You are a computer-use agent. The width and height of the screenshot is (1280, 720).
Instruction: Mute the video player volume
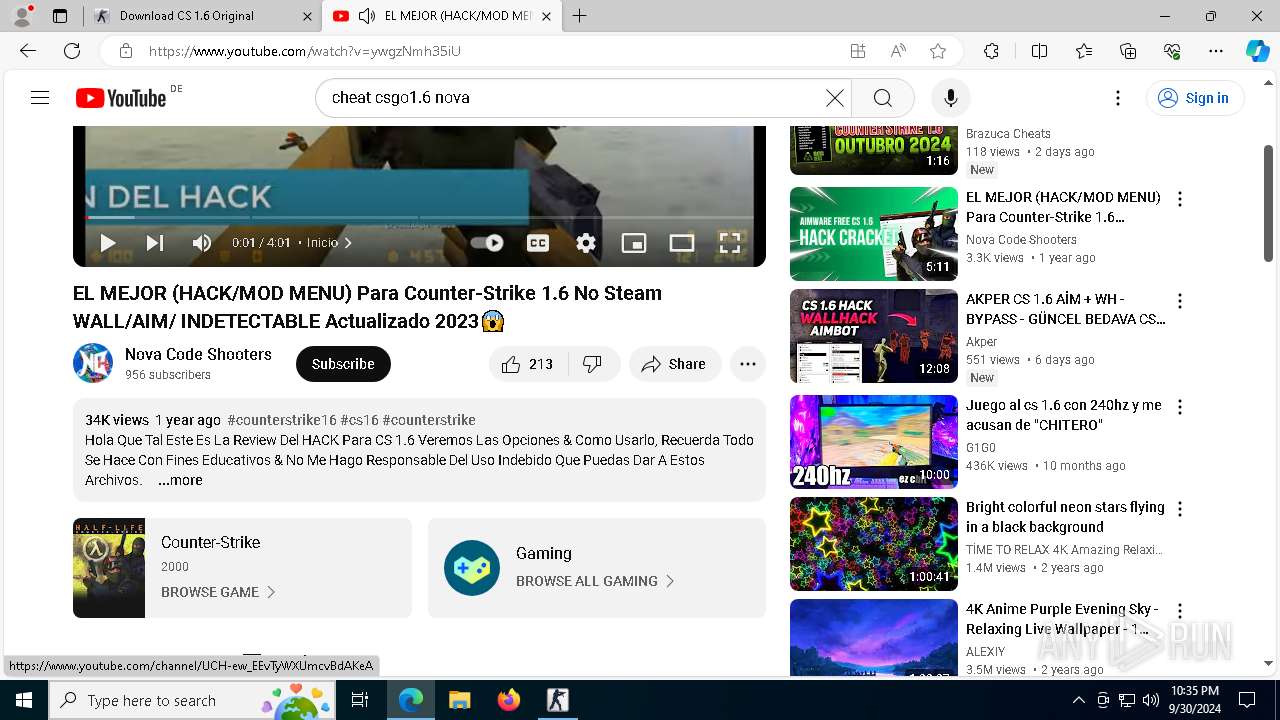(x=202, y=242)
